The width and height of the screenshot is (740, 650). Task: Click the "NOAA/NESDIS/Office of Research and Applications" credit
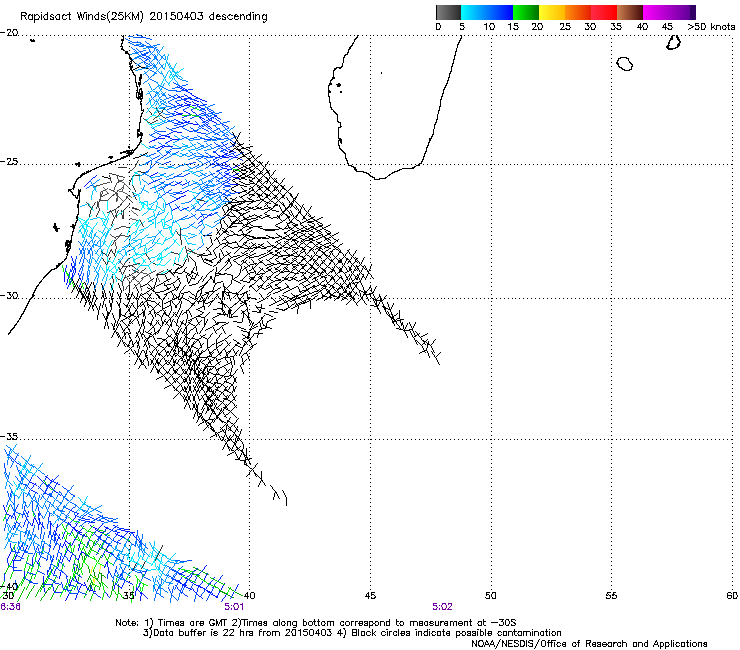click(x=589, y=644)
